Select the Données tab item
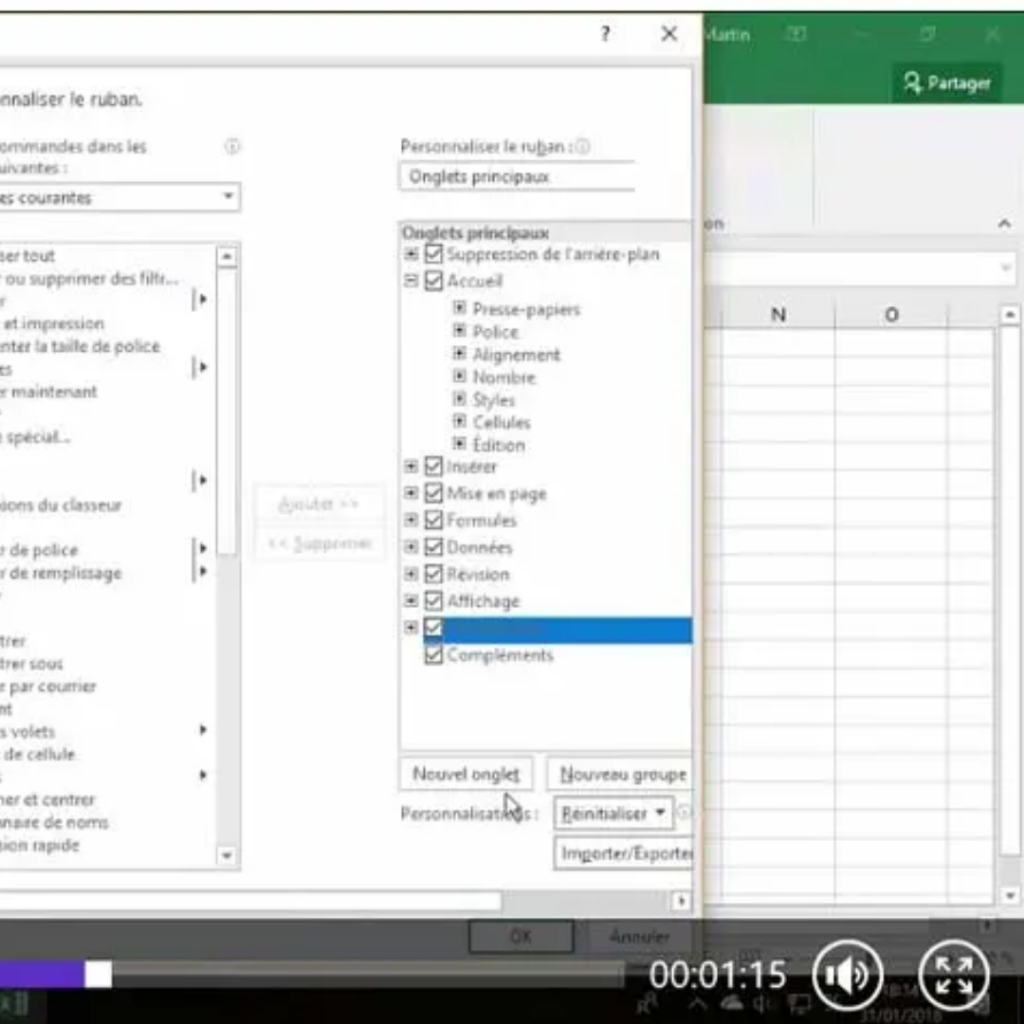This screenshot has width=1024, height=1024. tap(479, 547)
